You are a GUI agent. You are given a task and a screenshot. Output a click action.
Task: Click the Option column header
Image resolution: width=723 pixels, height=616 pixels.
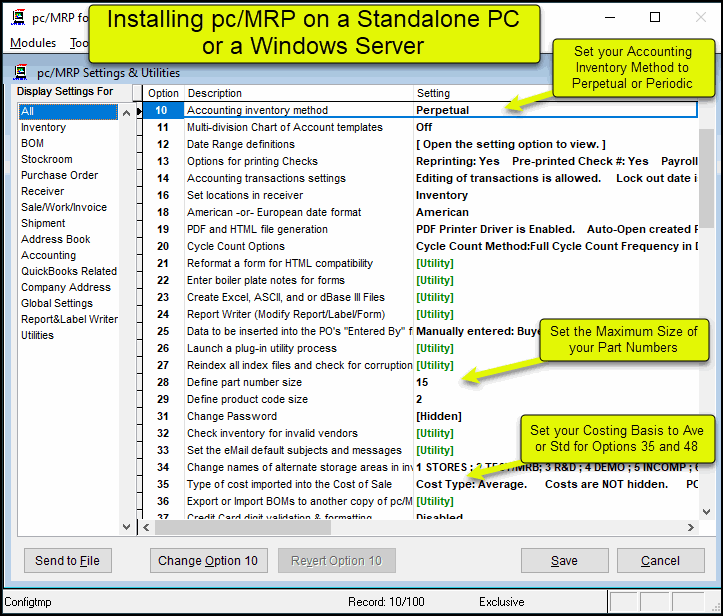point(163,93)
